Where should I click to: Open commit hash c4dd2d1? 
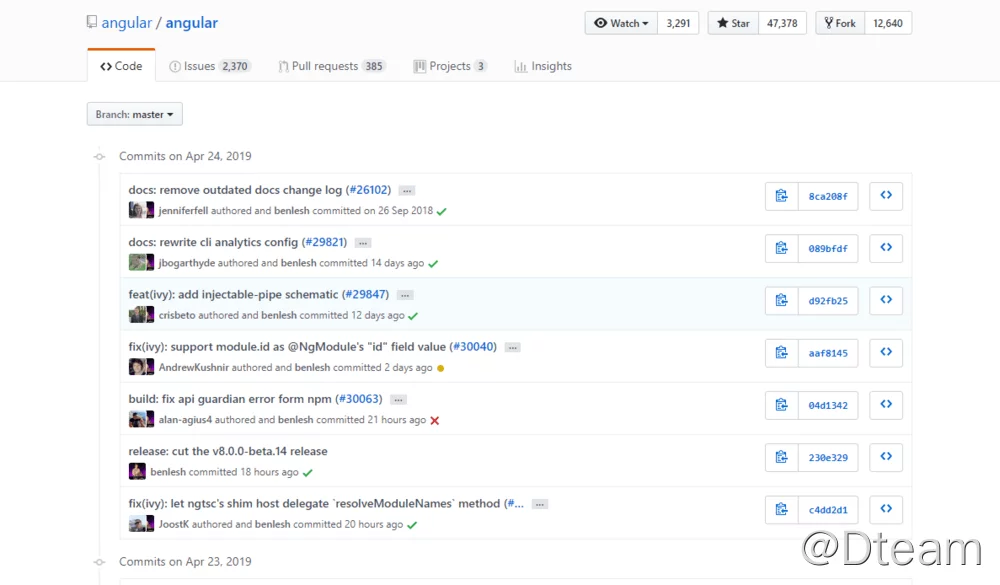click(x=828, y=510)
